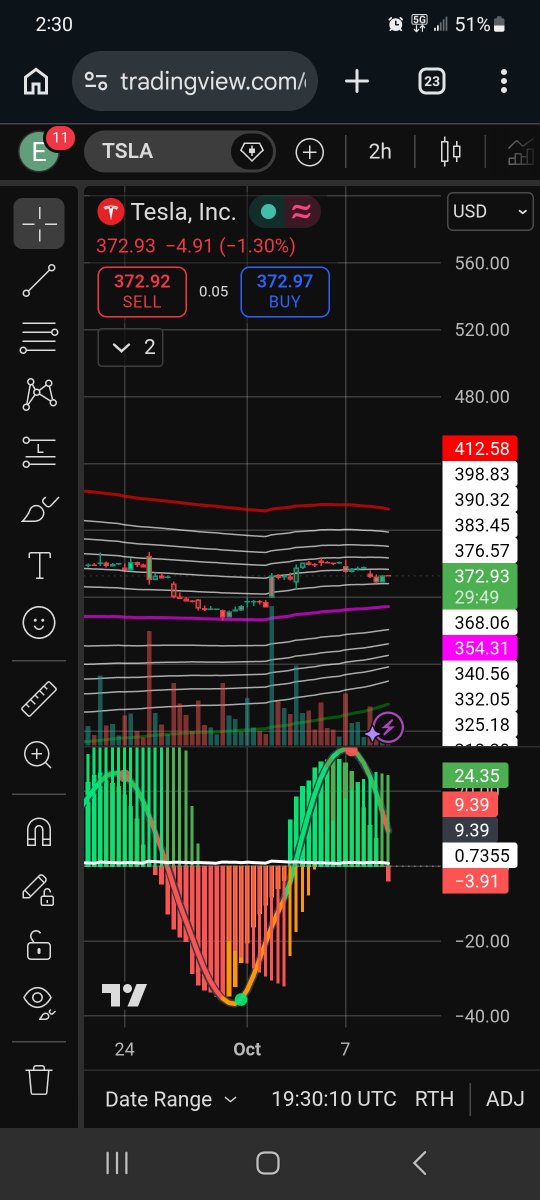Open the USD currency dropdown
Screen dimensions: 540x1200
point(490,211)
